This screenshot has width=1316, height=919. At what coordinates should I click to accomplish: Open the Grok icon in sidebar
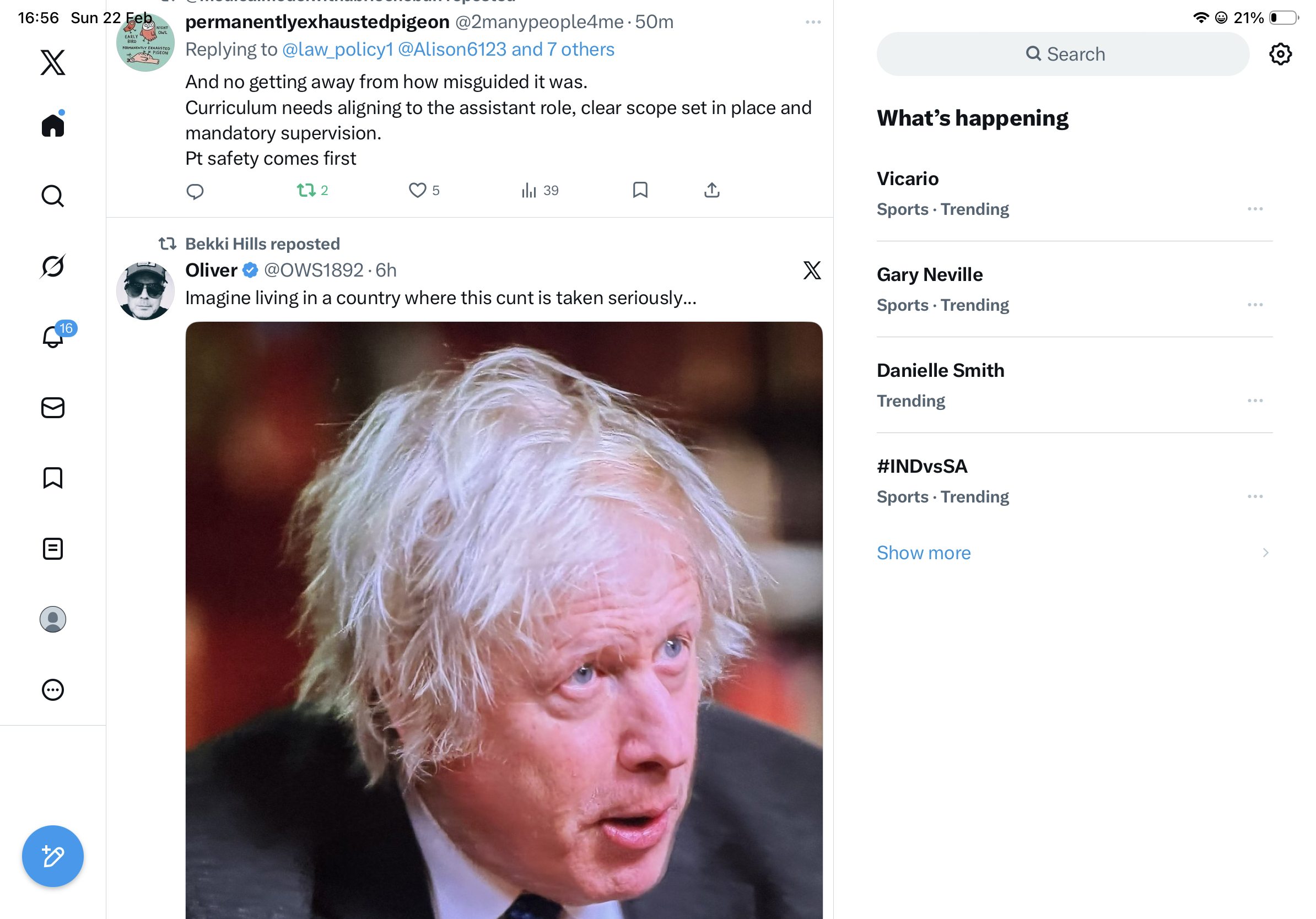[53, 267]
